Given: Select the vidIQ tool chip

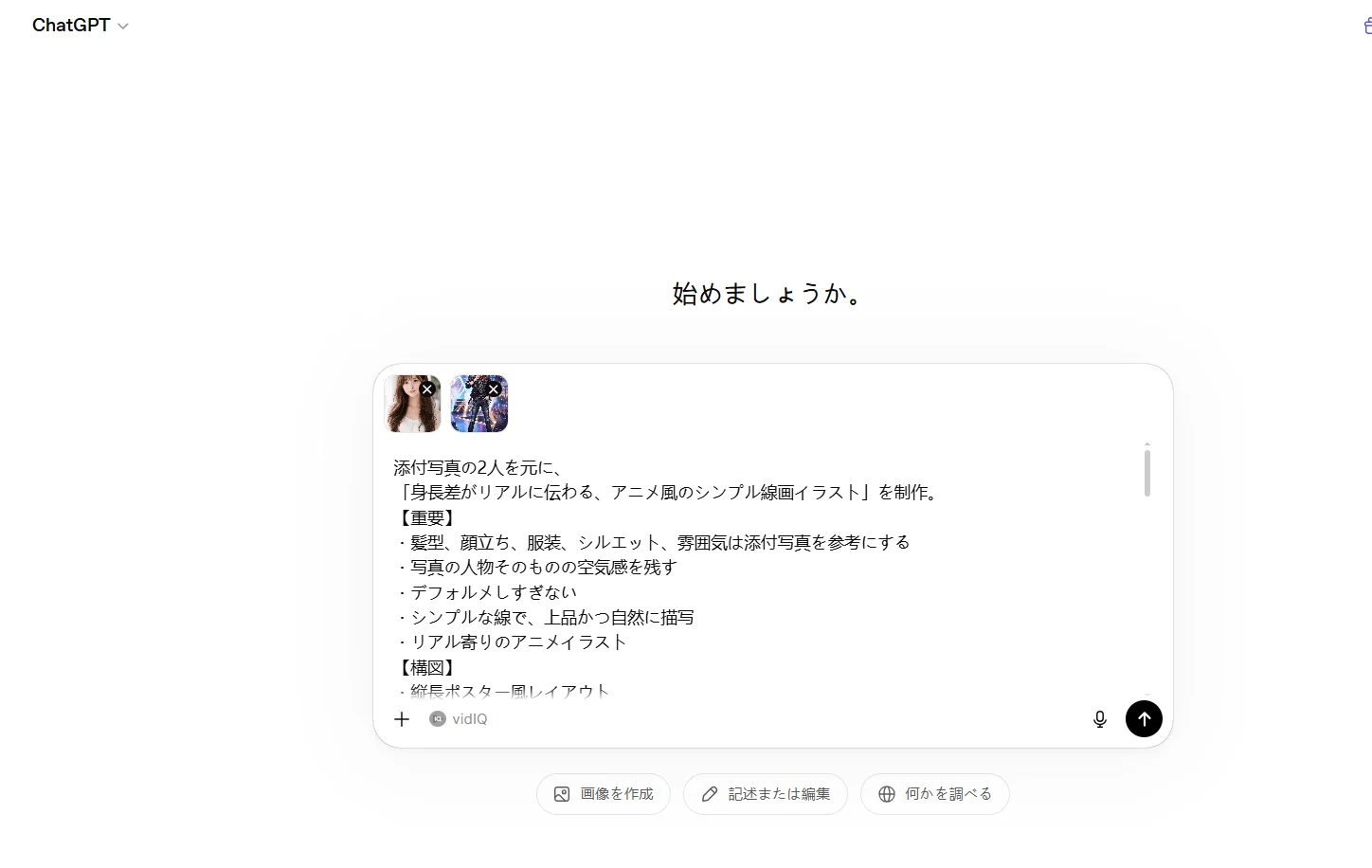Looking at the screenshot, I should [459, 719].
